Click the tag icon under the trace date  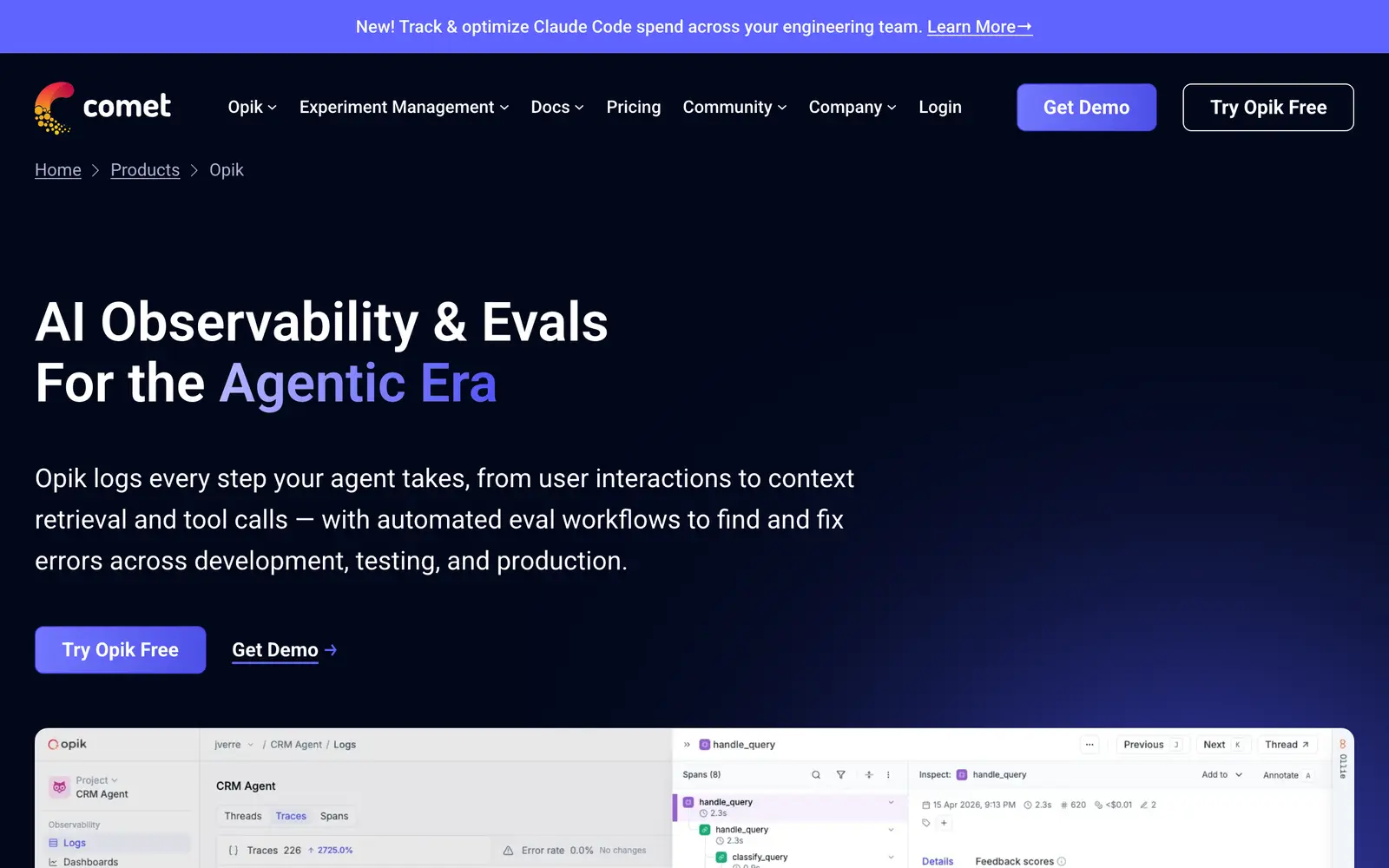click(x=926, y=823)
